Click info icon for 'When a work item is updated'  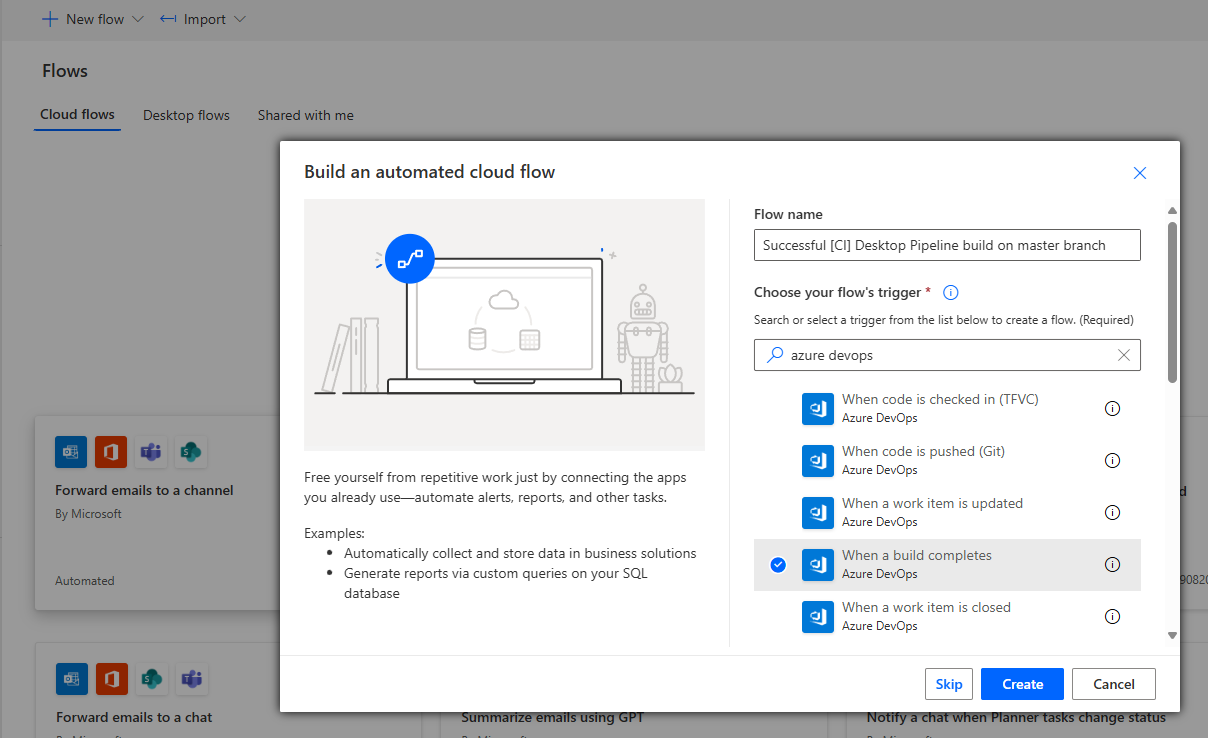[1111, 513]
